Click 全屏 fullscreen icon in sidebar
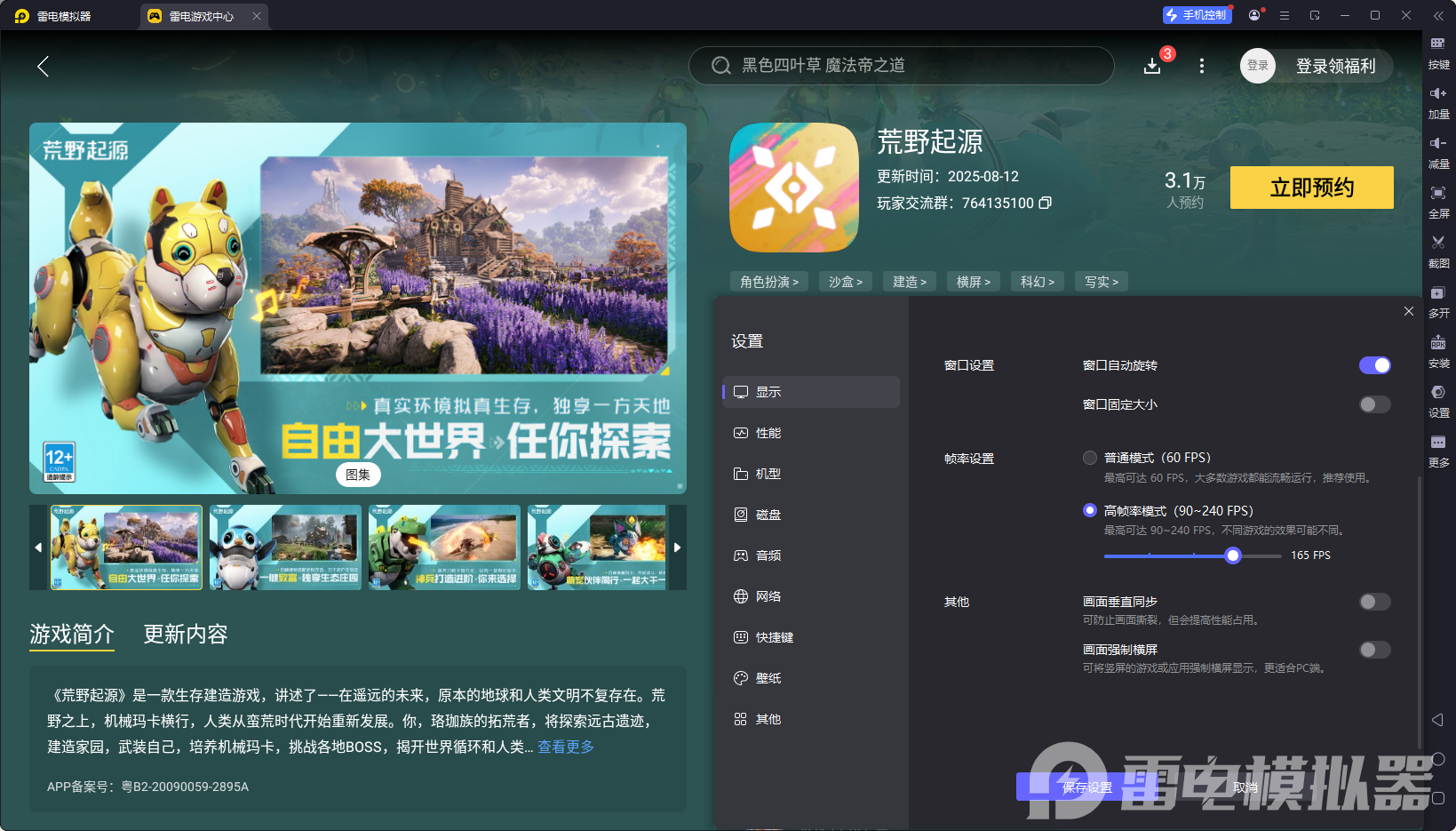 pyautogui.click(x=1439, y=201)
